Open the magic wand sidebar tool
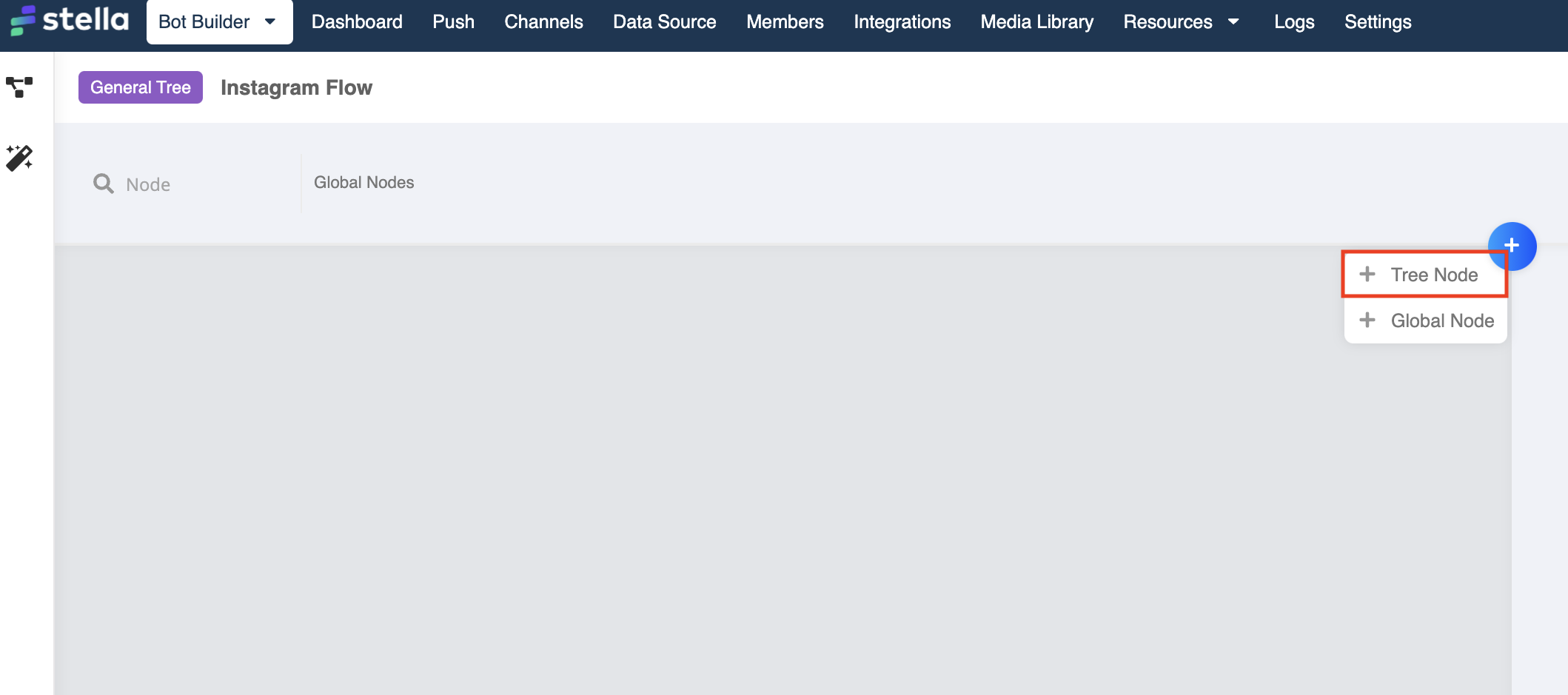This screenshot has width=1568, height=695. (19, 158)
